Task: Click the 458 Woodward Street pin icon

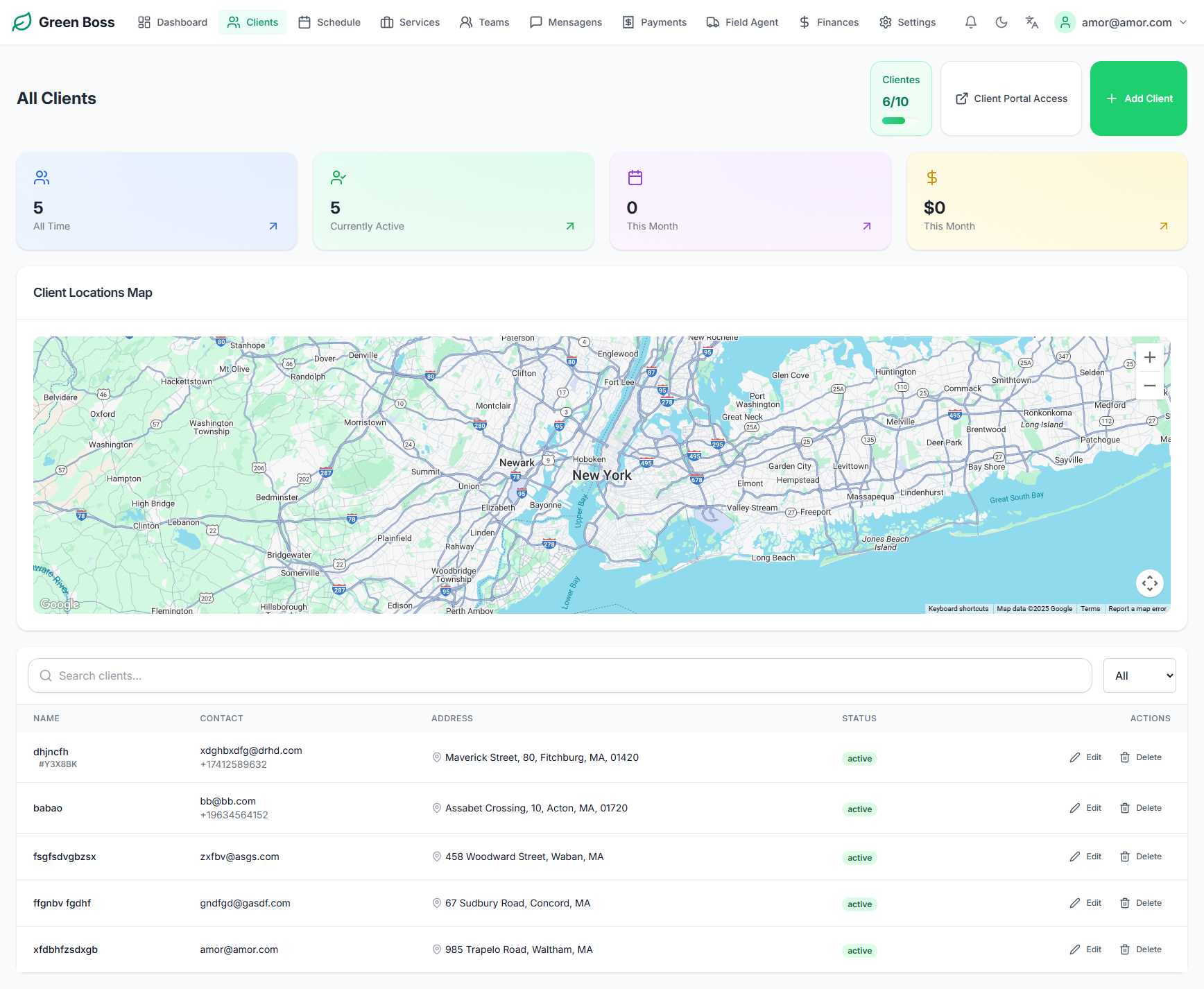Action: click(437, 857)
